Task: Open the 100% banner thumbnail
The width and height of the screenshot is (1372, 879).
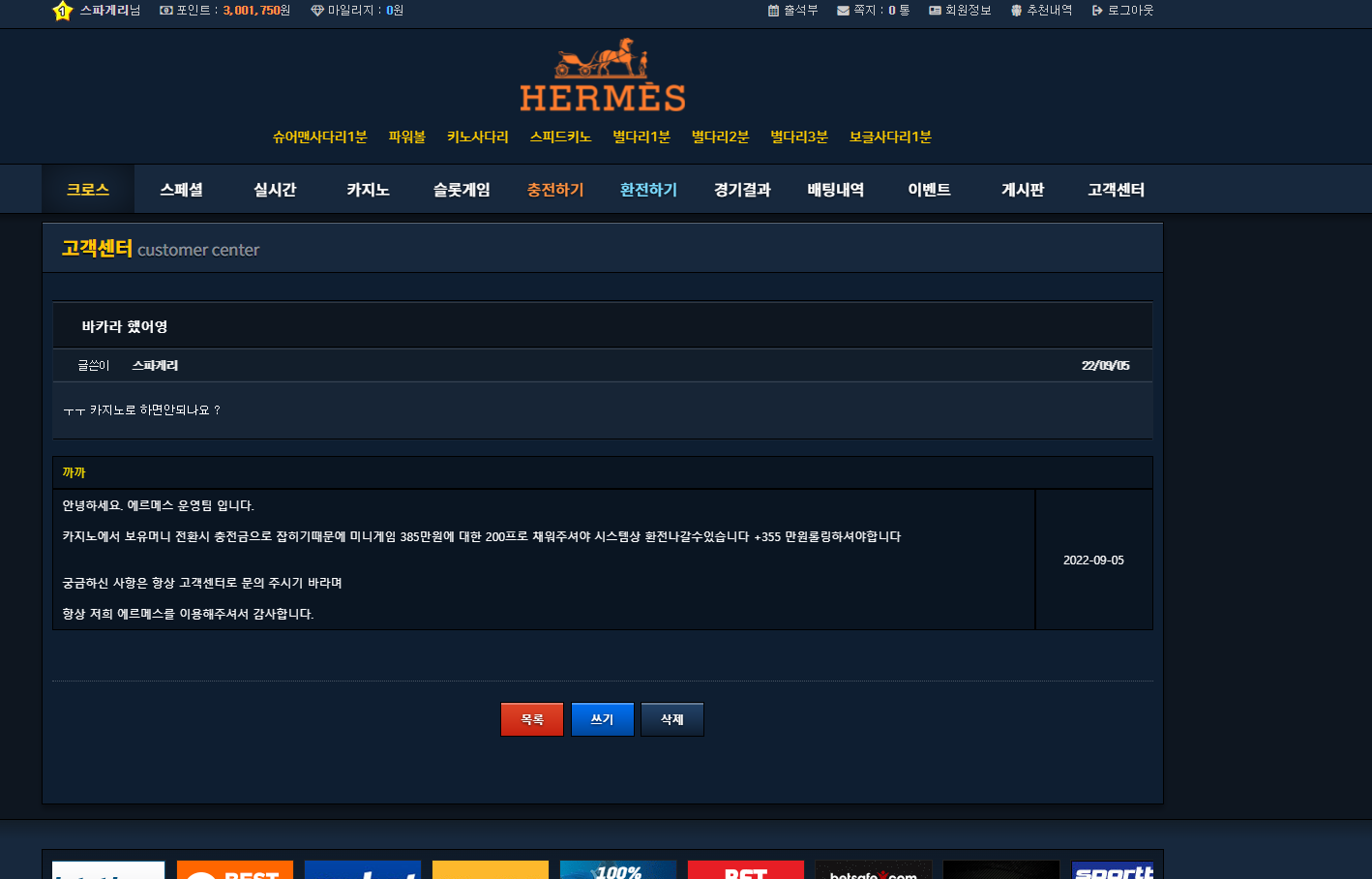Action: (x=618, y=869)
